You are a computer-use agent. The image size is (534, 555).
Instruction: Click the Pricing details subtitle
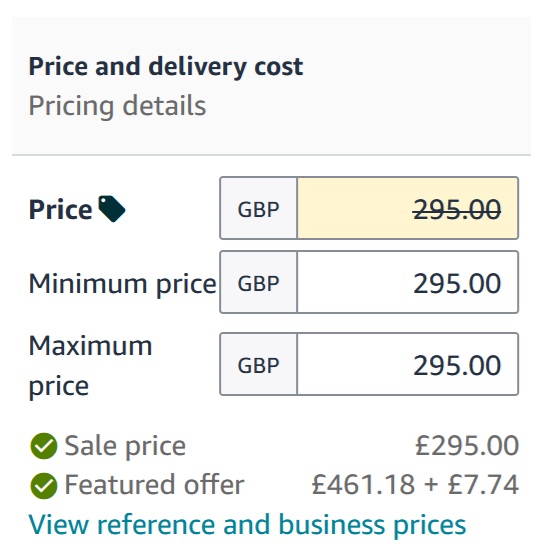tap(117, 106)
